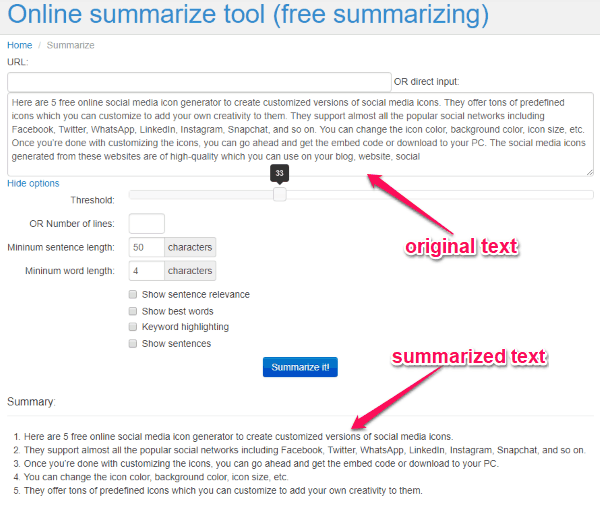Toggle the Keyword highlighting checkbox
This screenshot has height=514, width=600.
coord(133,327)
